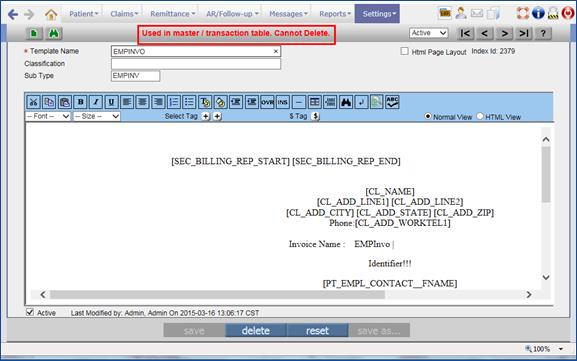577x361 pixels.
Task: Go to the home page icon
Action: (51, 14)
